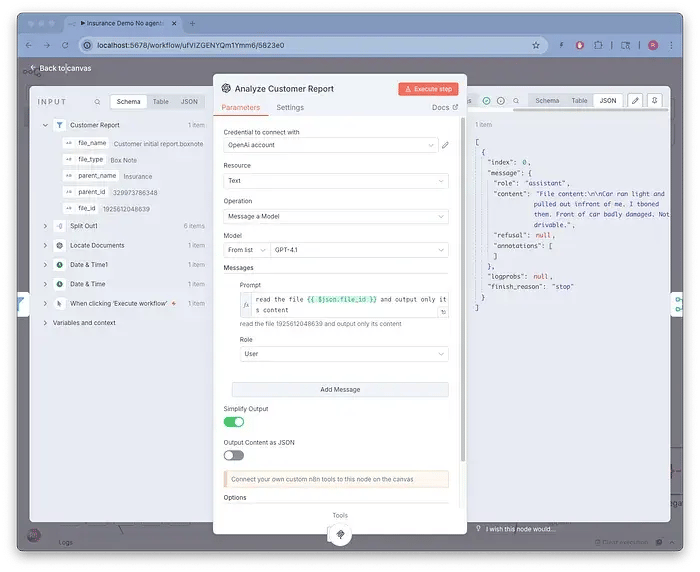This screenshot has height=572, width=700.
Task: Expand Variables and context section
Action: point(45,322)
